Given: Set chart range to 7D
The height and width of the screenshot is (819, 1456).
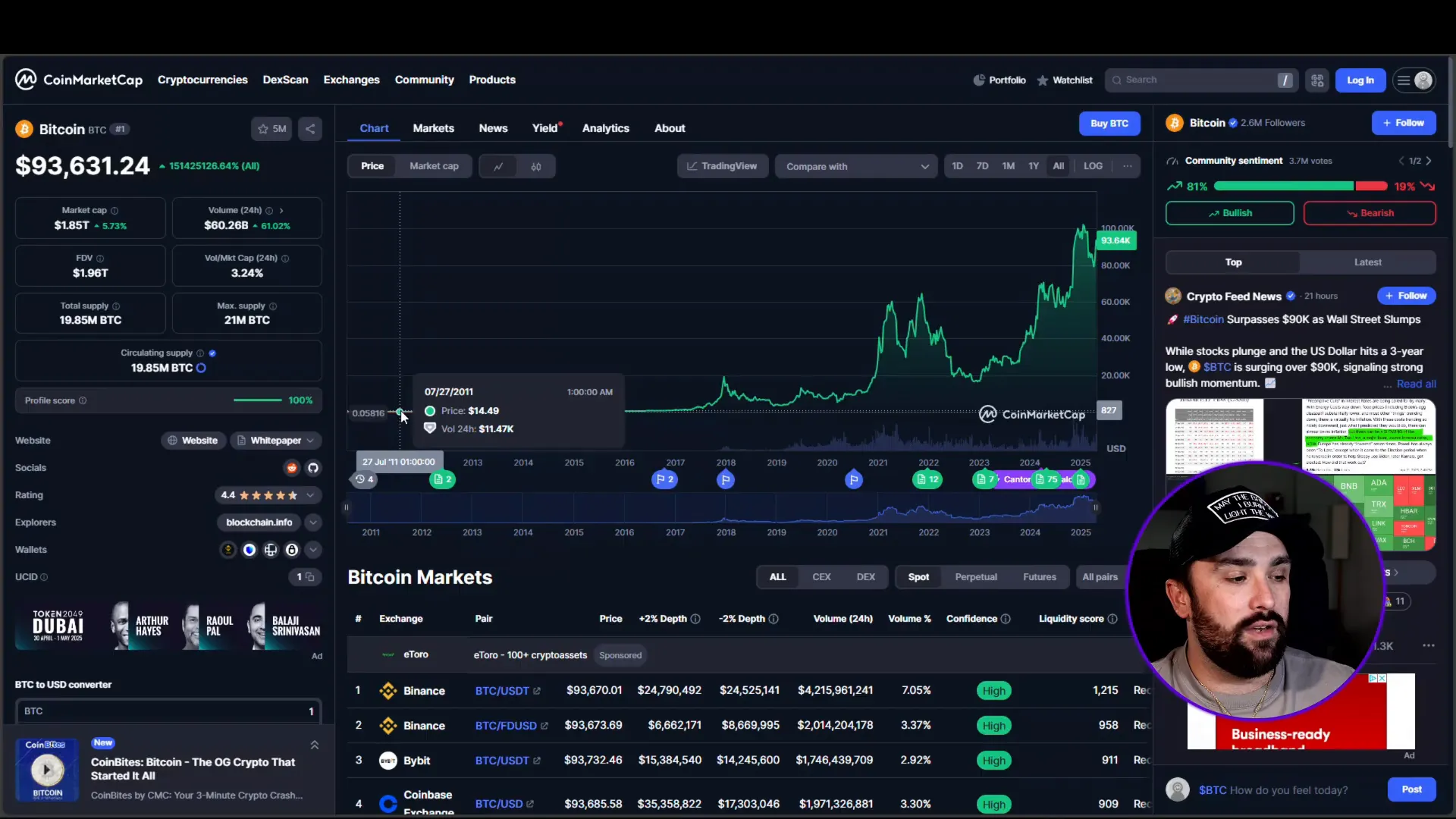Looking at the screenshot, I should click(x=983, y=166).
